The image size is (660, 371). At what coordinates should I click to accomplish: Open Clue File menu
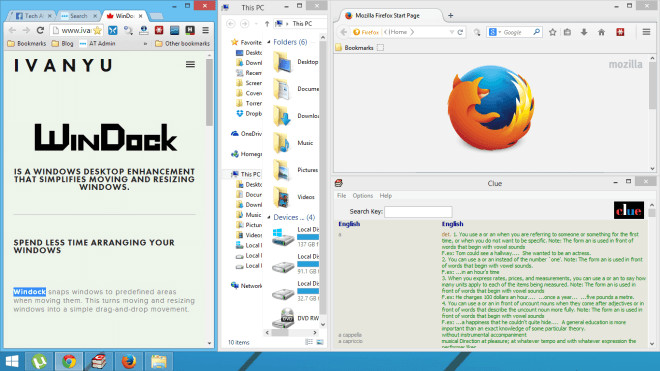(x=341, y=196)
